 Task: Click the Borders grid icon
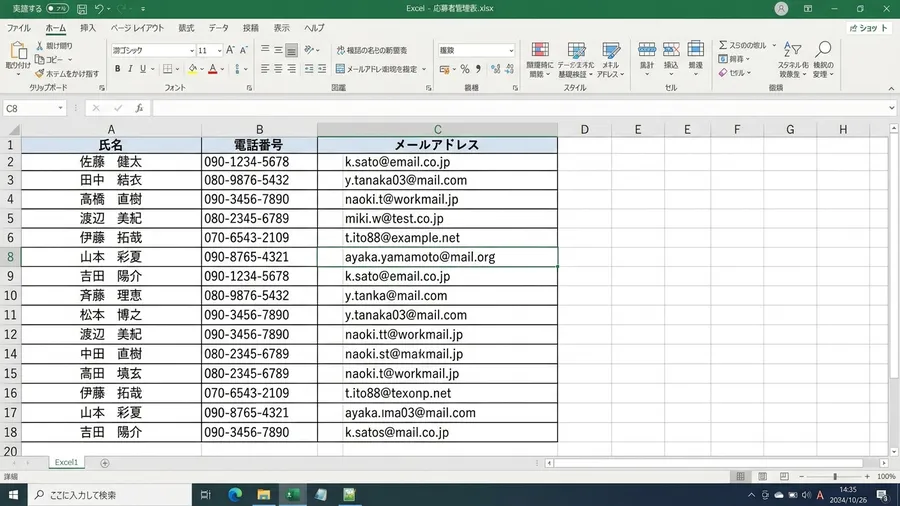pos(168,69)
